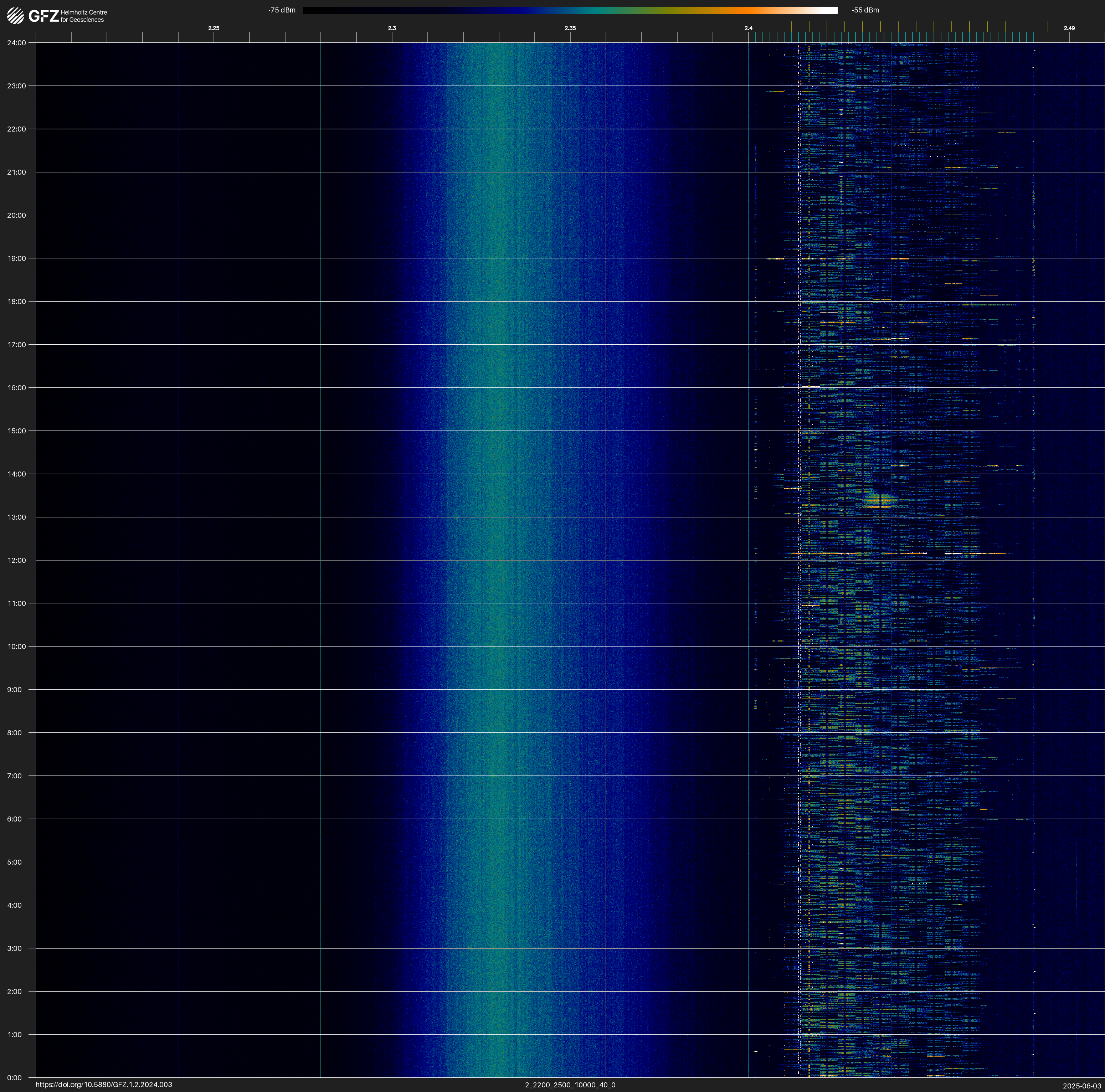Click the 24:00 time axis label
The height and width of the screenshot is (1092, 1105).
click(x=17, y=43)
